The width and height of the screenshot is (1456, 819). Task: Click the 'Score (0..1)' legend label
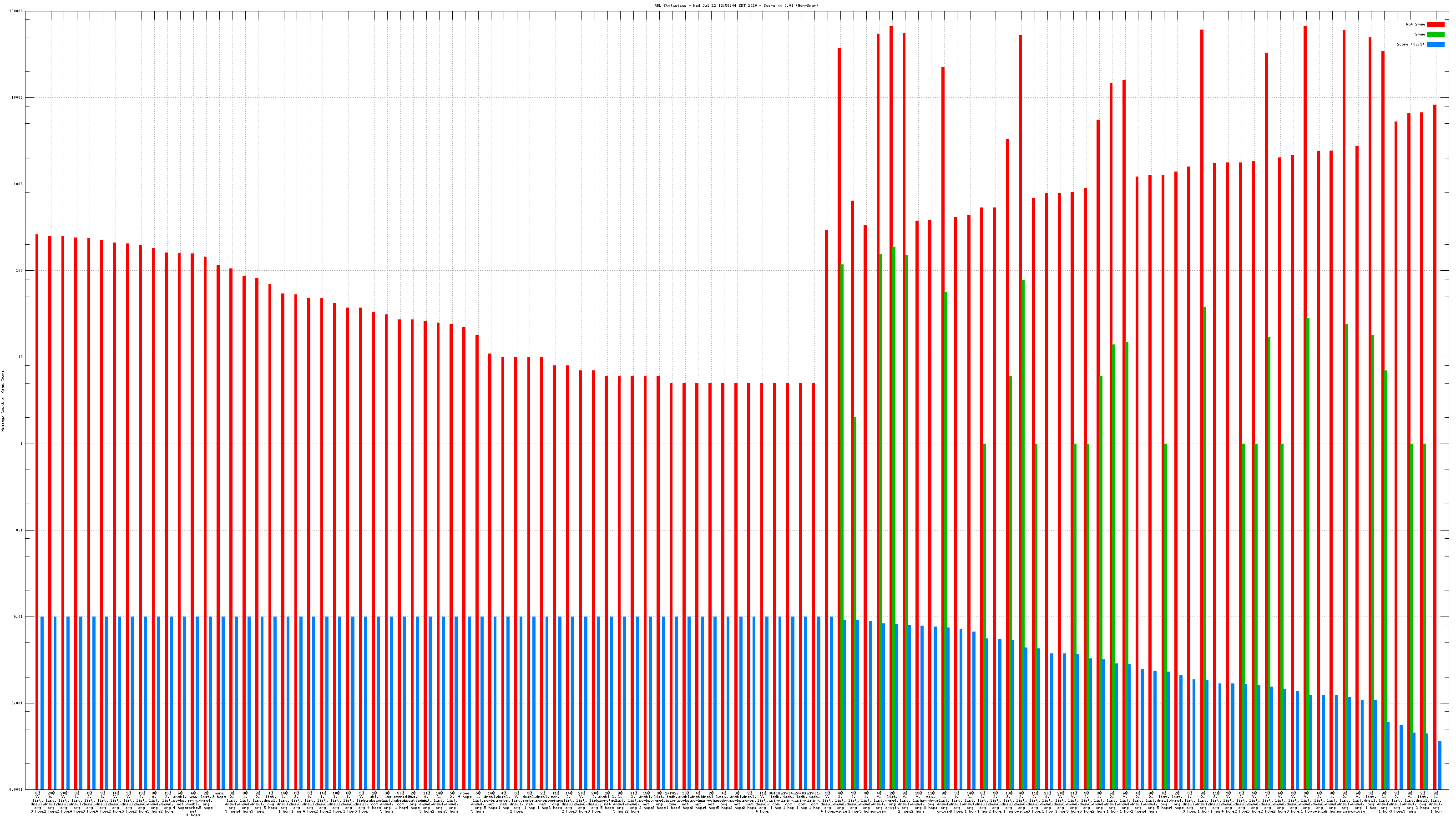tap(1410, 44)
